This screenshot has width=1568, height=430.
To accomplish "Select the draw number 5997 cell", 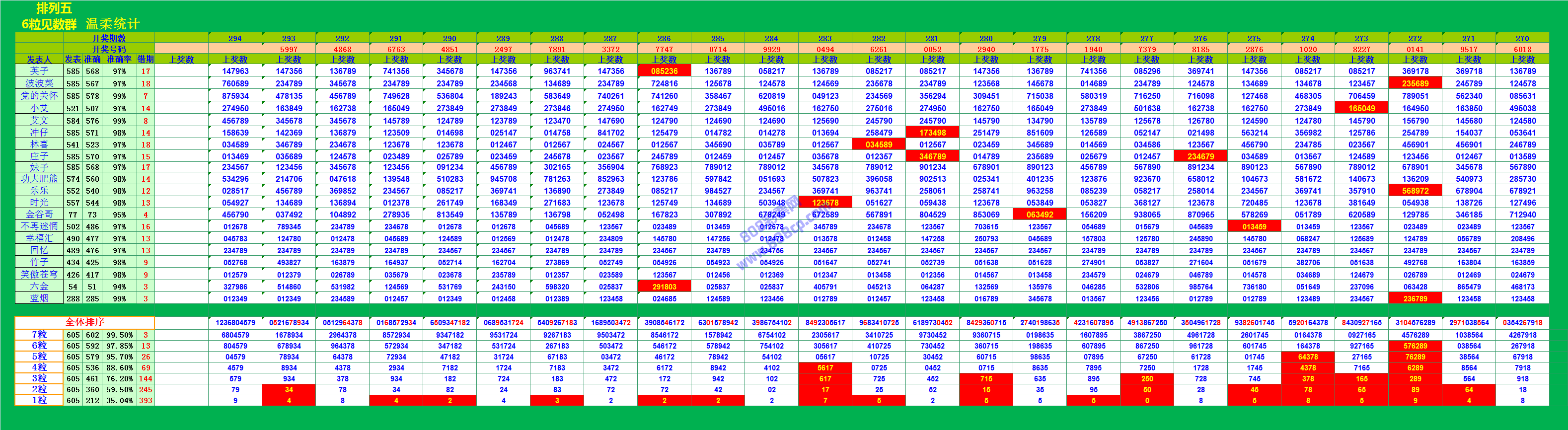I will pyautogui.click(x=289, y=49).
